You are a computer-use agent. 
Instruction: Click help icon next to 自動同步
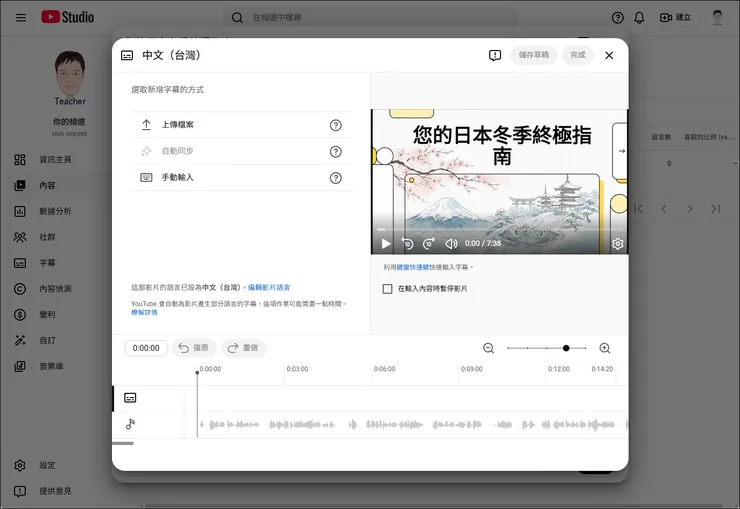tap(336, 151)
